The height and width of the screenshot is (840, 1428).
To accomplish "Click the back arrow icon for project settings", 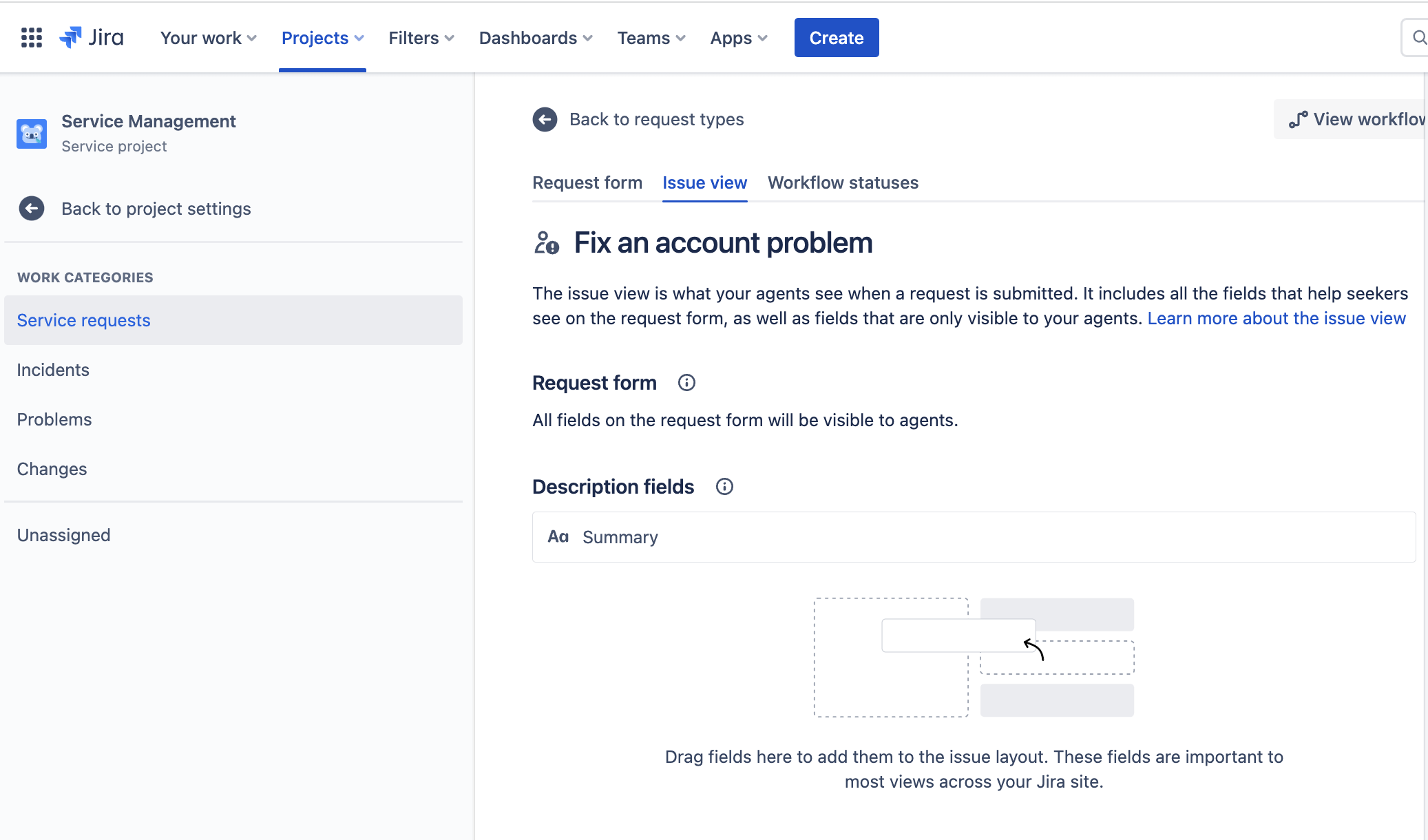I will pos(32,209).
